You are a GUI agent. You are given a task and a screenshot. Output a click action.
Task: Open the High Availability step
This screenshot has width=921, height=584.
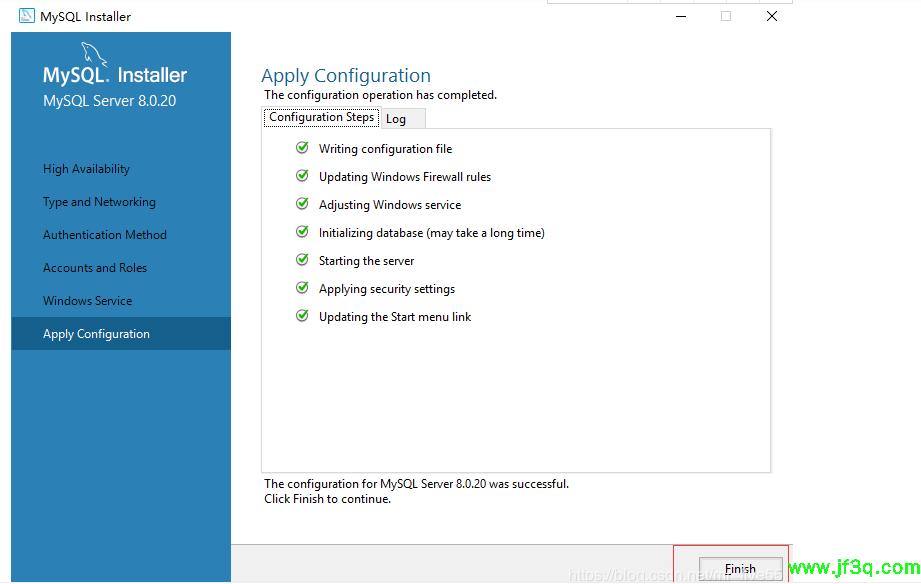coord(86,169)
